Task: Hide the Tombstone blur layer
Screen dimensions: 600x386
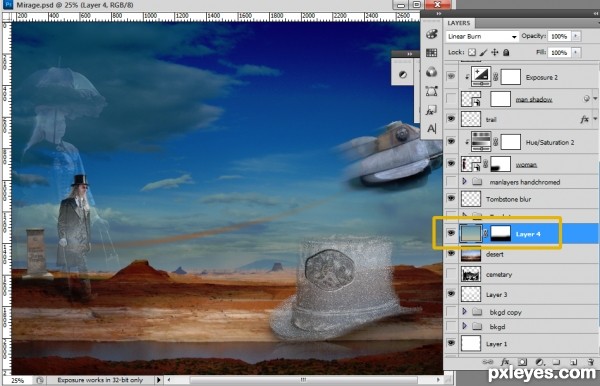Action: coord(452,198)
